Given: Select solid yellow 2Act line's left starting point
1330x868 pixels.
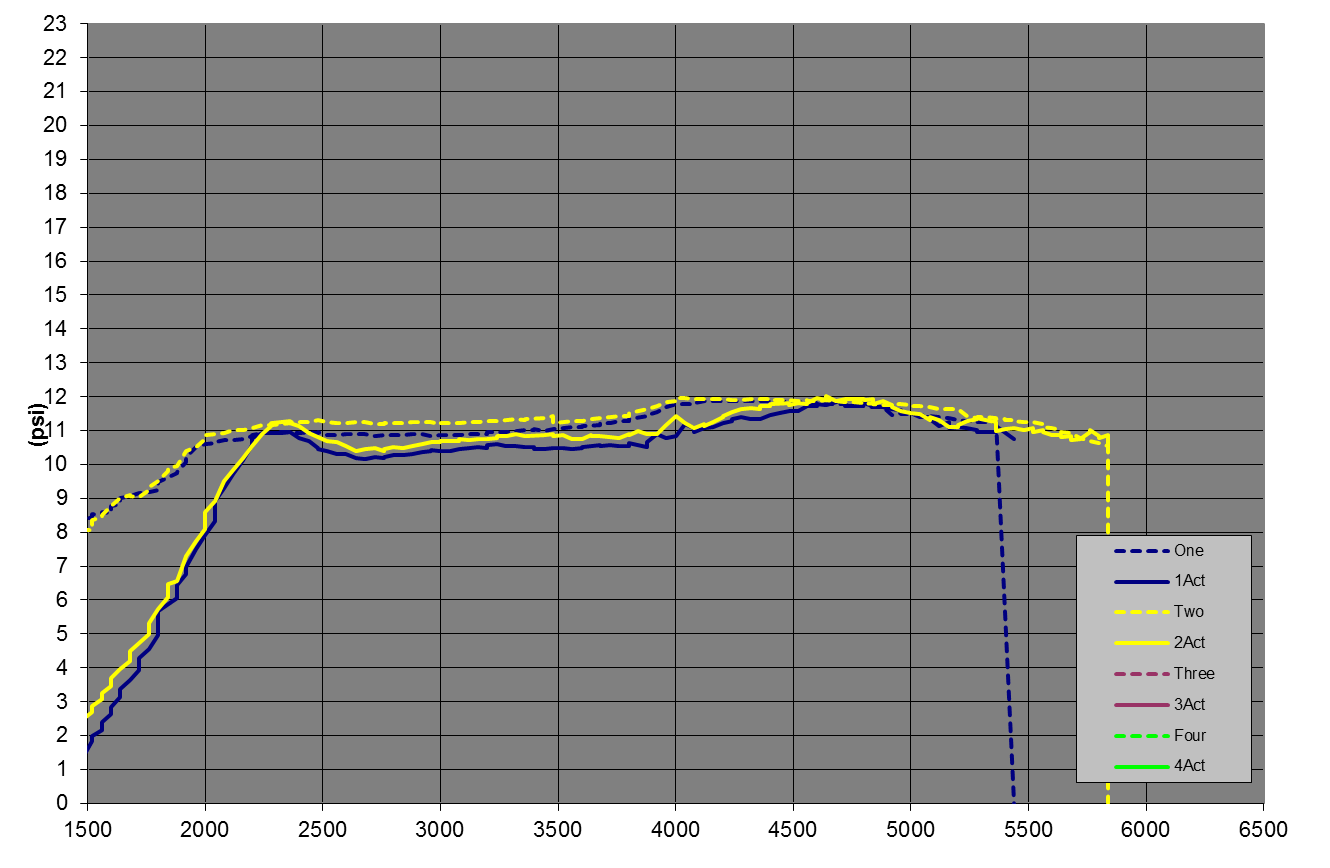Looking at the screenshot, I should click(x=89, y=715).
